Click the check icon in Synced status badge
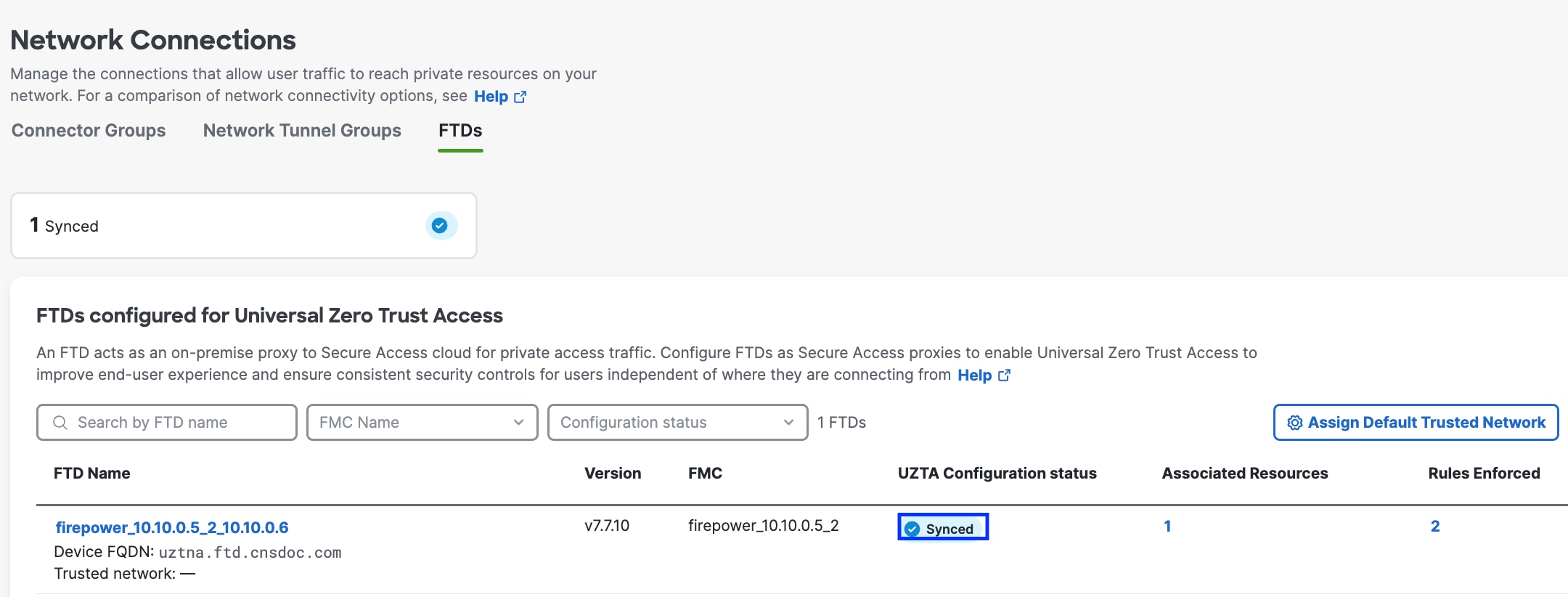Screen dimensions: 1568x597 (912, 529)
